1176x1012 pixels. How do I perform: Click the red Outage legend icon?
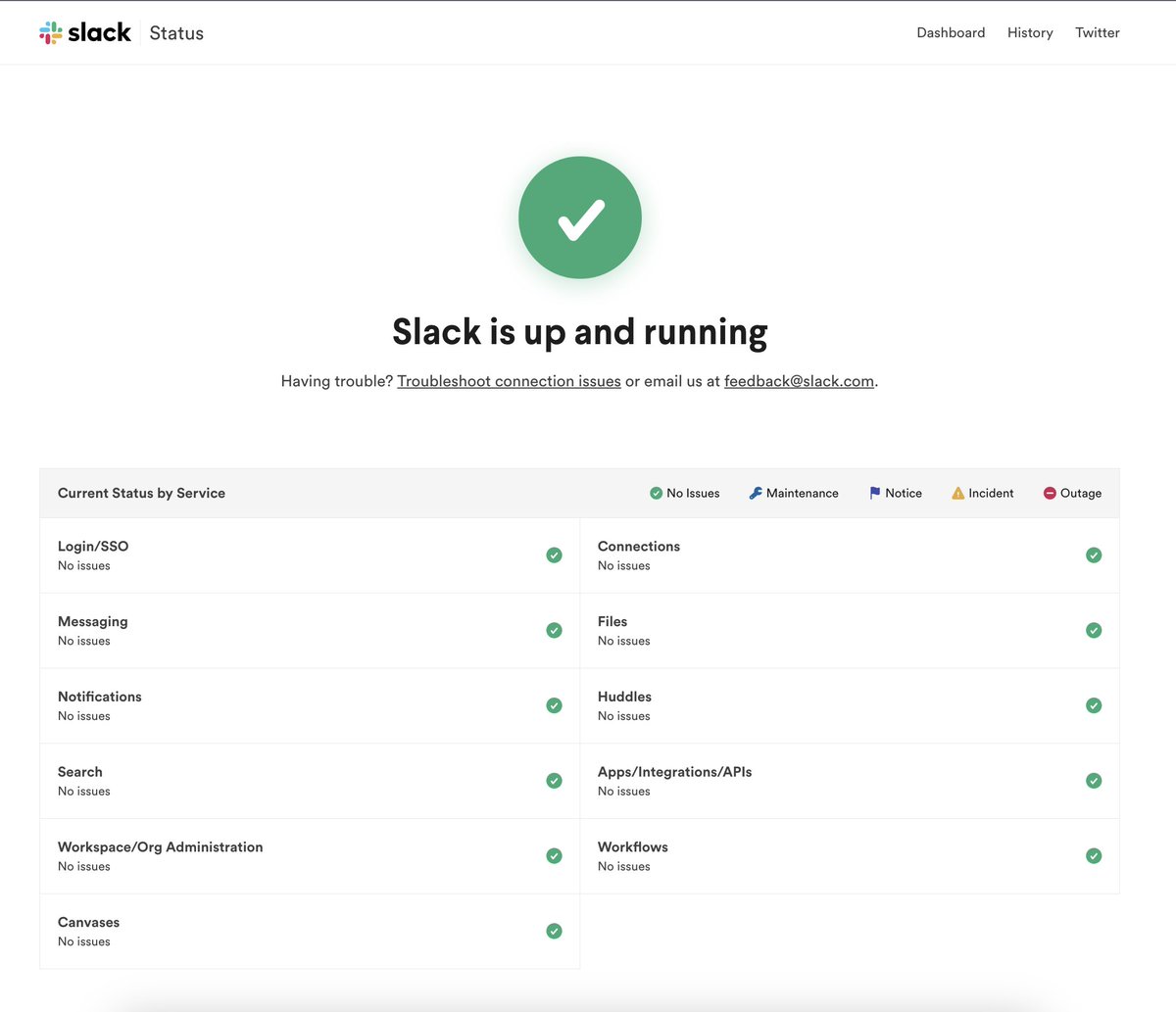(1050, 493)
